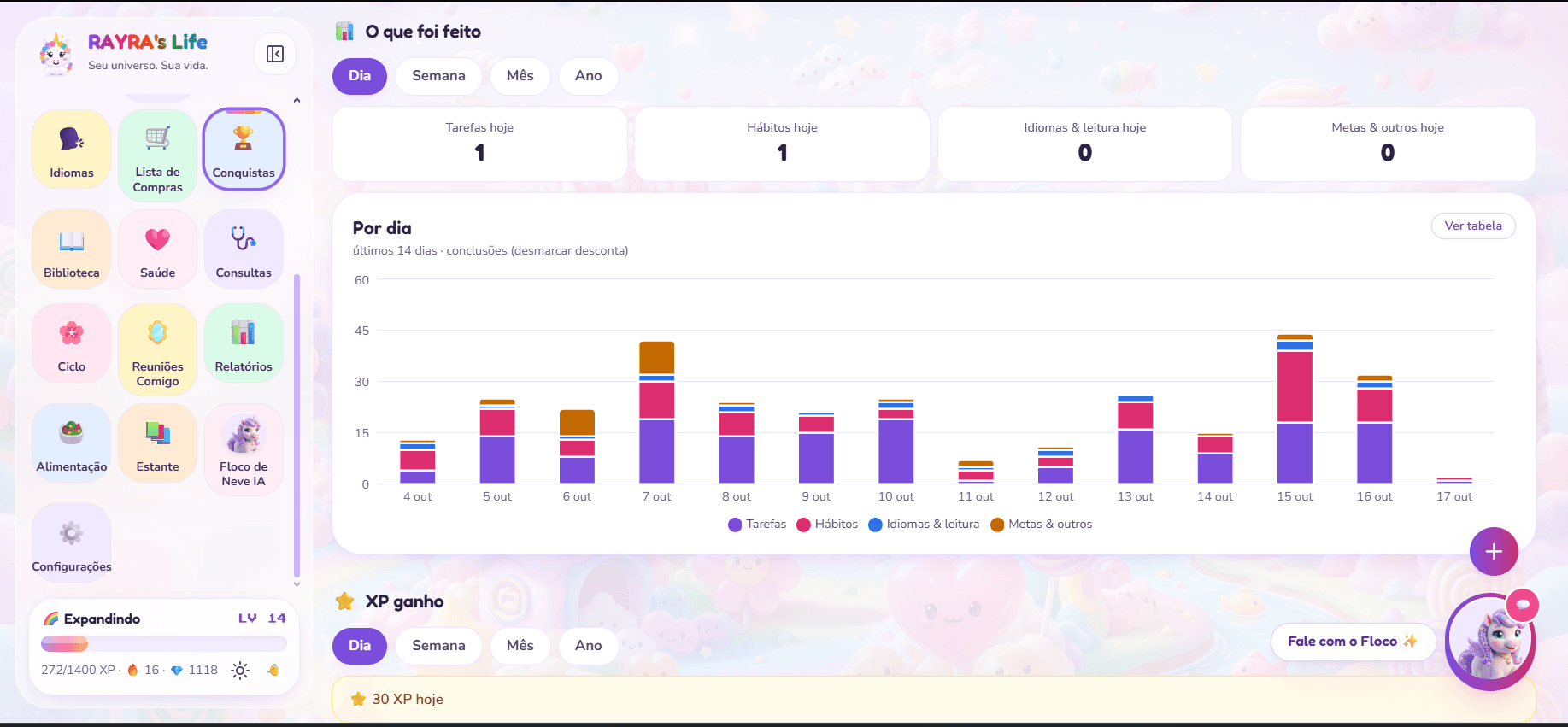Collapse the sidebar panel
Image resolution: width=1568 pixels, height=727 pixels.
pyautogui.click(x=275, y=54)
